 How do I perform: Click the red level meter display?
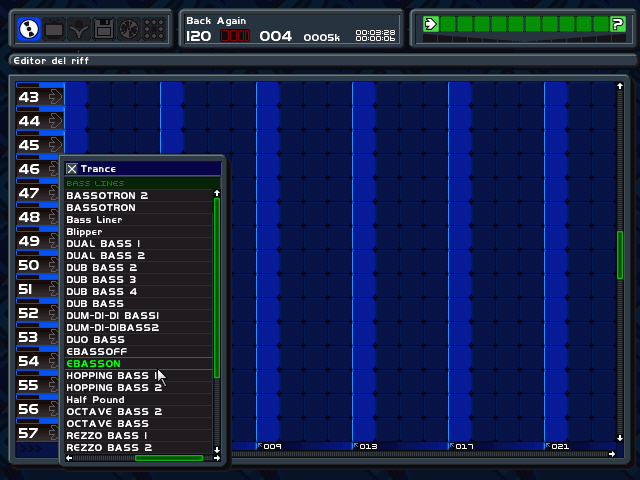click(x=235, y=36)
